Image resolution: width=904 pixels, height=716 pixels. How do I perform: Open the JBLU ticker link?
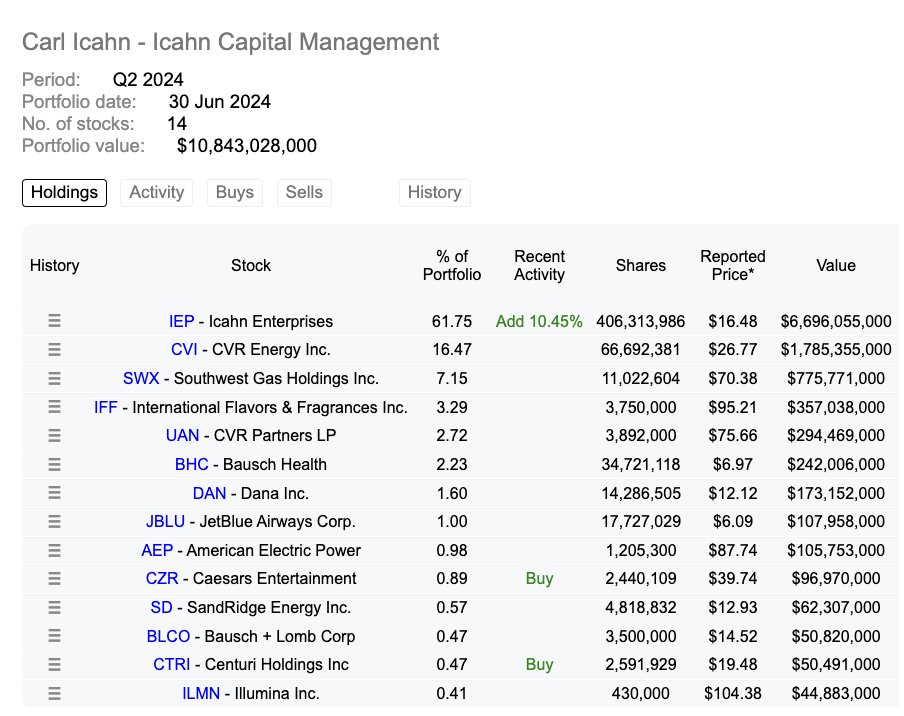click(x=165, y=521)
